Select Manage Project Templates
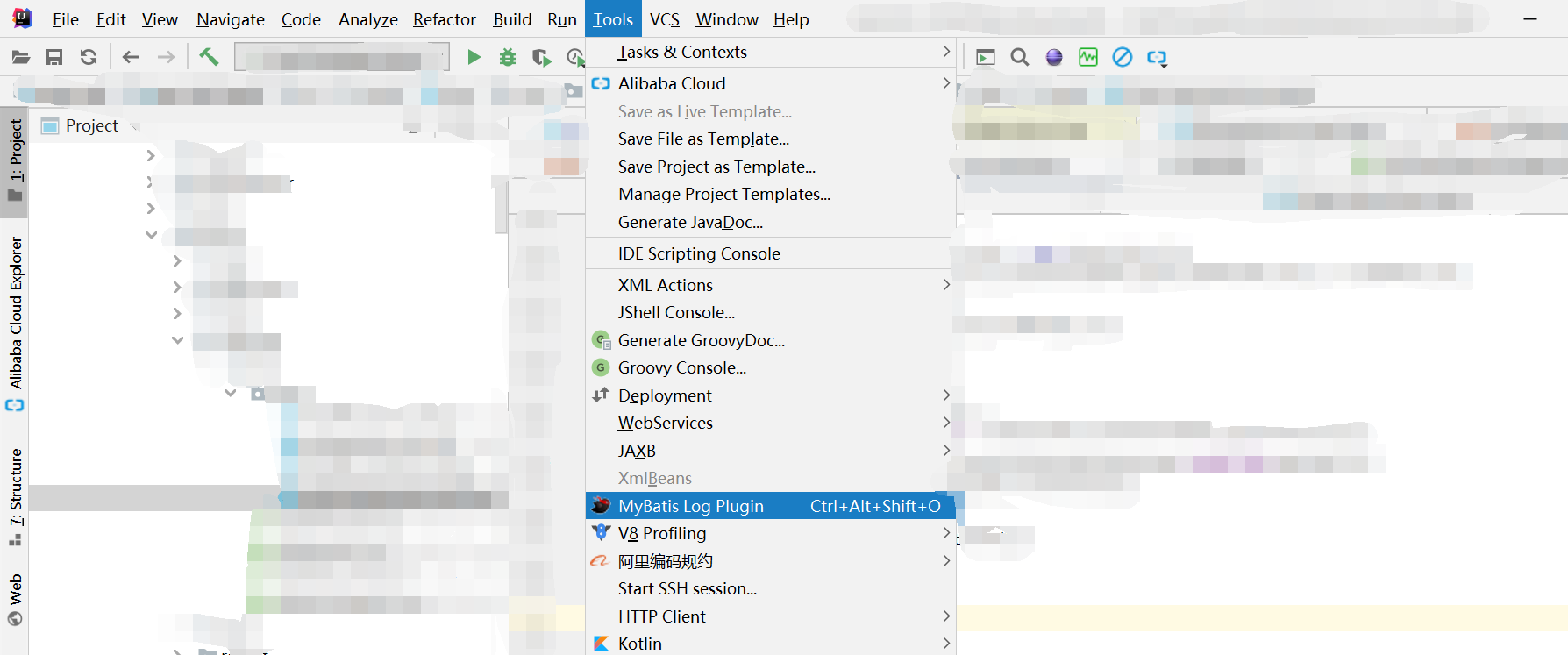 coord(771,194)
